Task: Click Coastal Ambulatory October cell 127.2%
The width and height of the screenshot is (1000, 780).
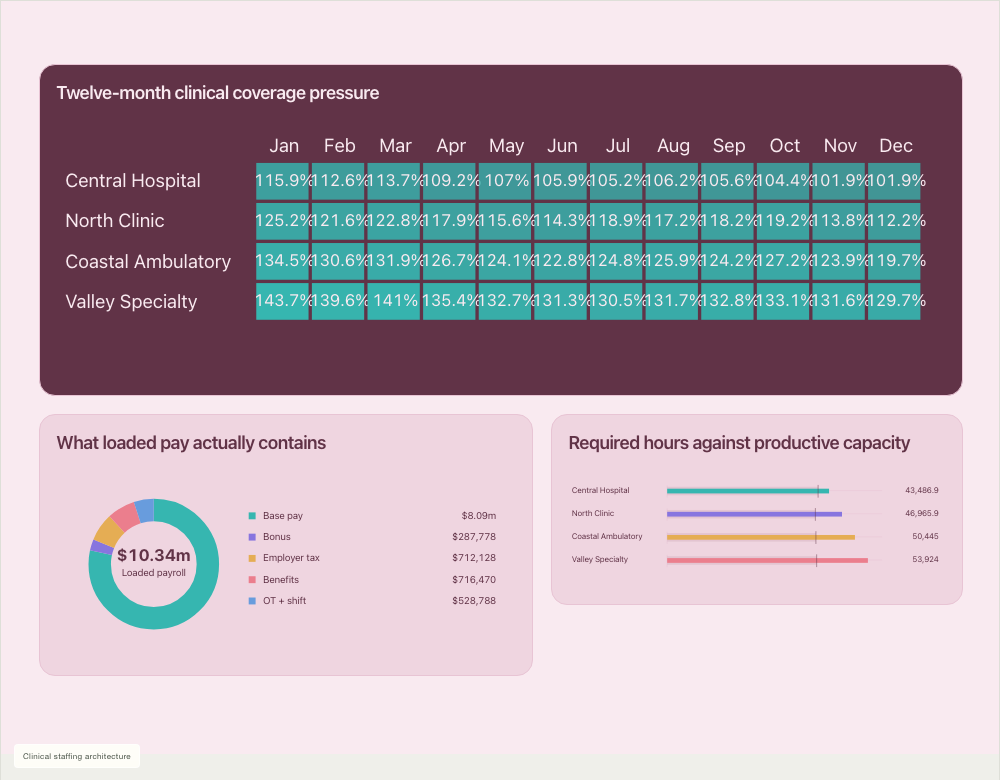Action: (783, 261)
